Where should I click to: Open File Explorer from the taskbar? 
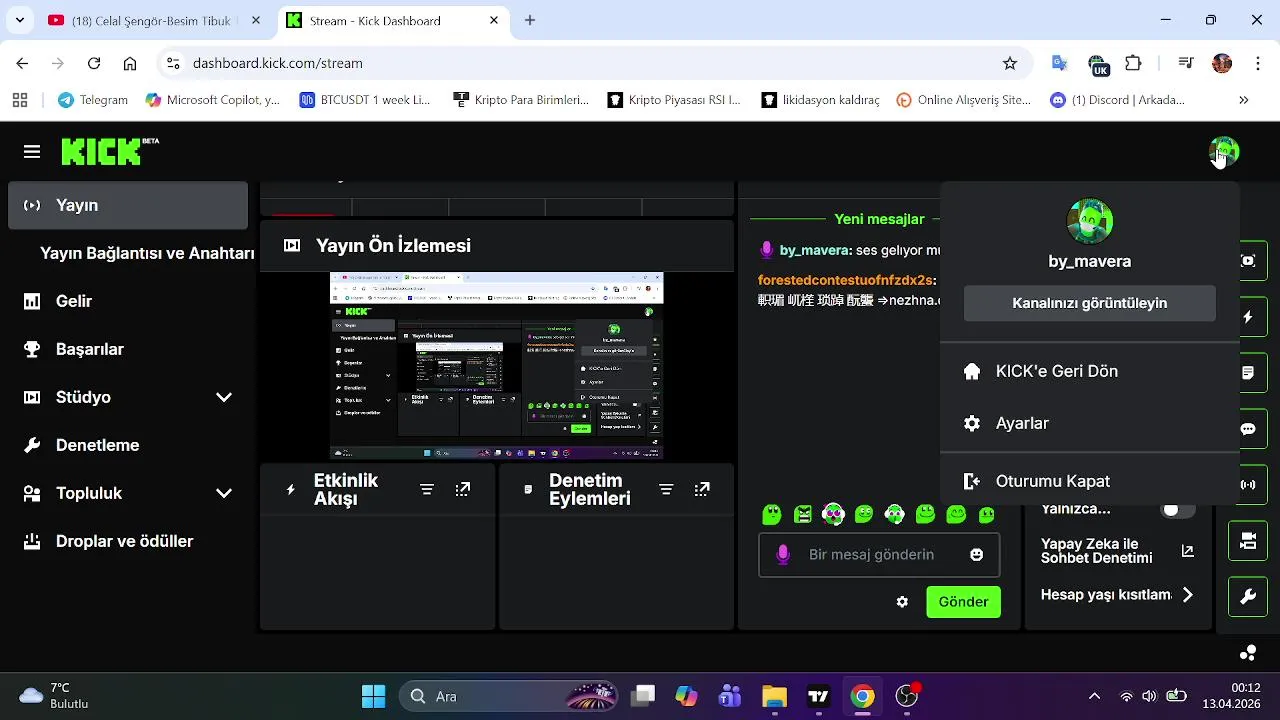(x=774, y=696)
